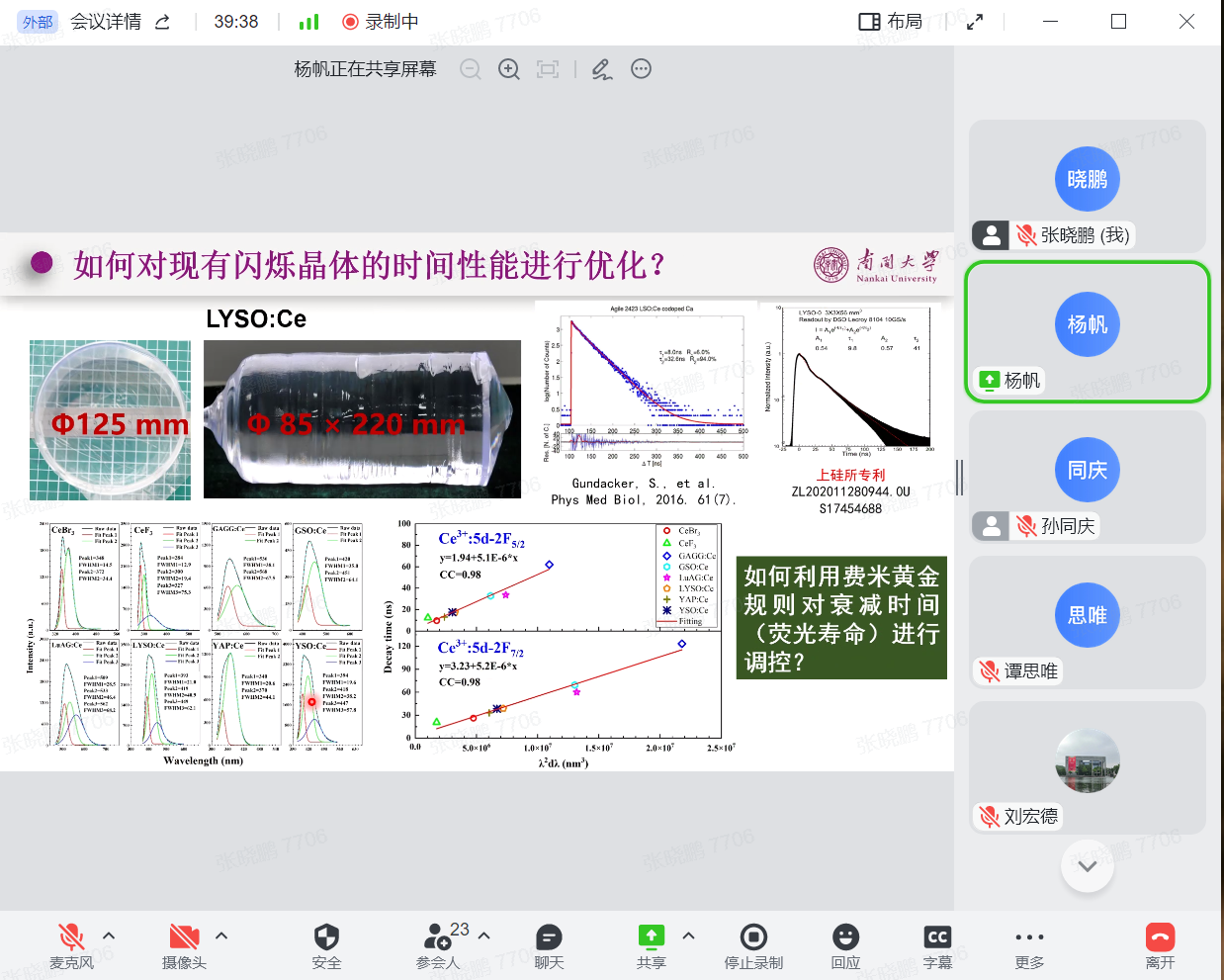
Task: Open the security shield icon
Action: (x=326, y=937)
